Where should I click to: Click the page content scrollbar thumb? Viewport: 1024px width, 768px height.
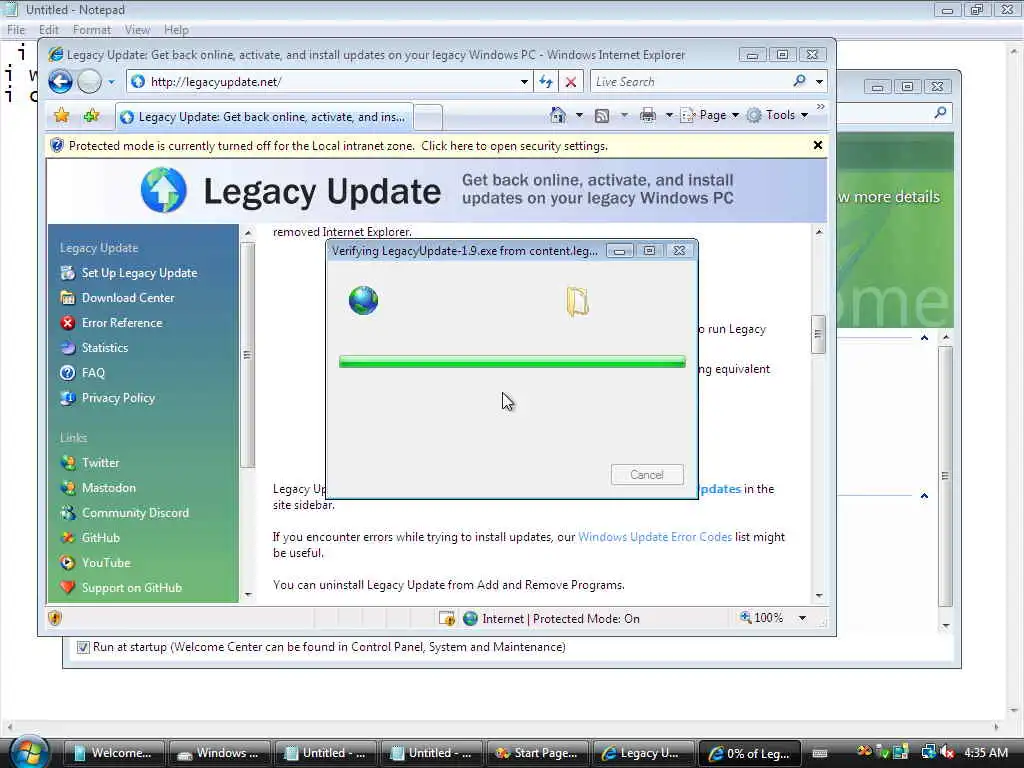tap(818, 334)
